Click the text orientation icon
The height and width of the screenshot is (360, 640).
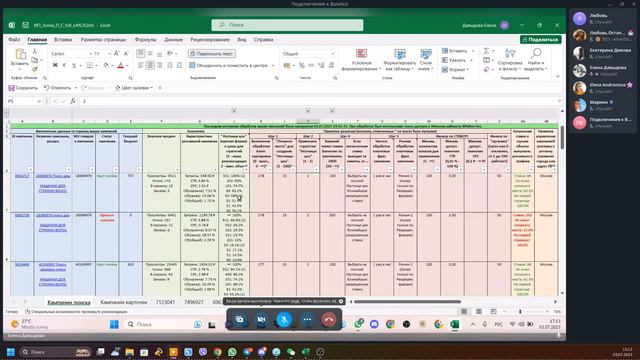click(x=170, y=53)
